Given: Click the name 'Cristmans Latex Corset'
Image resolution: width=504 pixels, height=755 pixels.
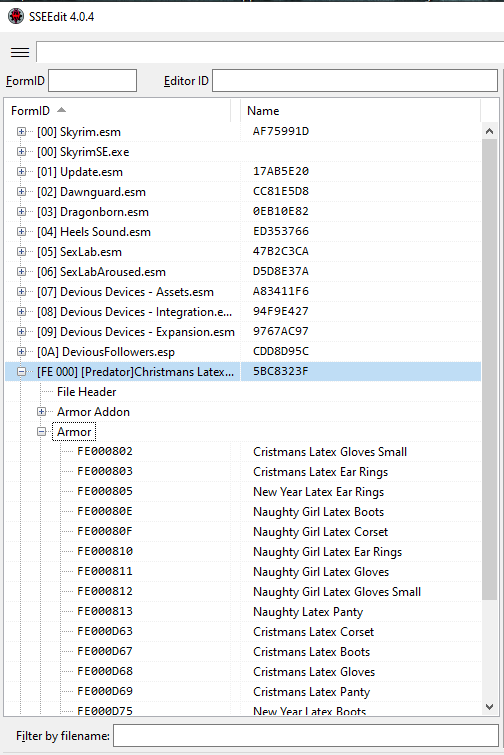Looking at the screenshot, I should click(313, 632).
